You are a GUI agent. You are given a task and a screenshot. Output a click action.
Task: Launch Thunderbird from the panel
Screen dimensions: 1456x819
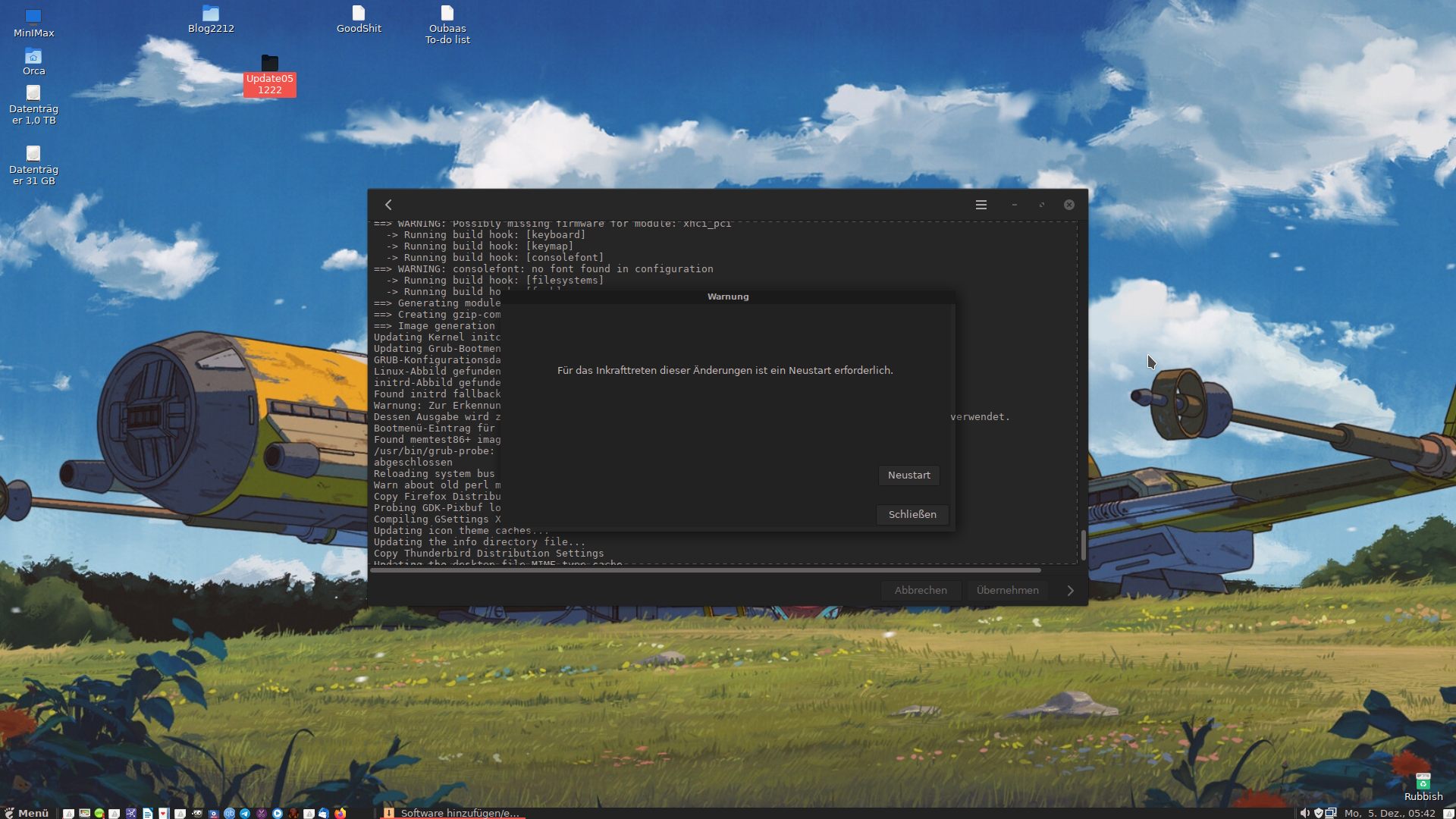click(324, 813)
